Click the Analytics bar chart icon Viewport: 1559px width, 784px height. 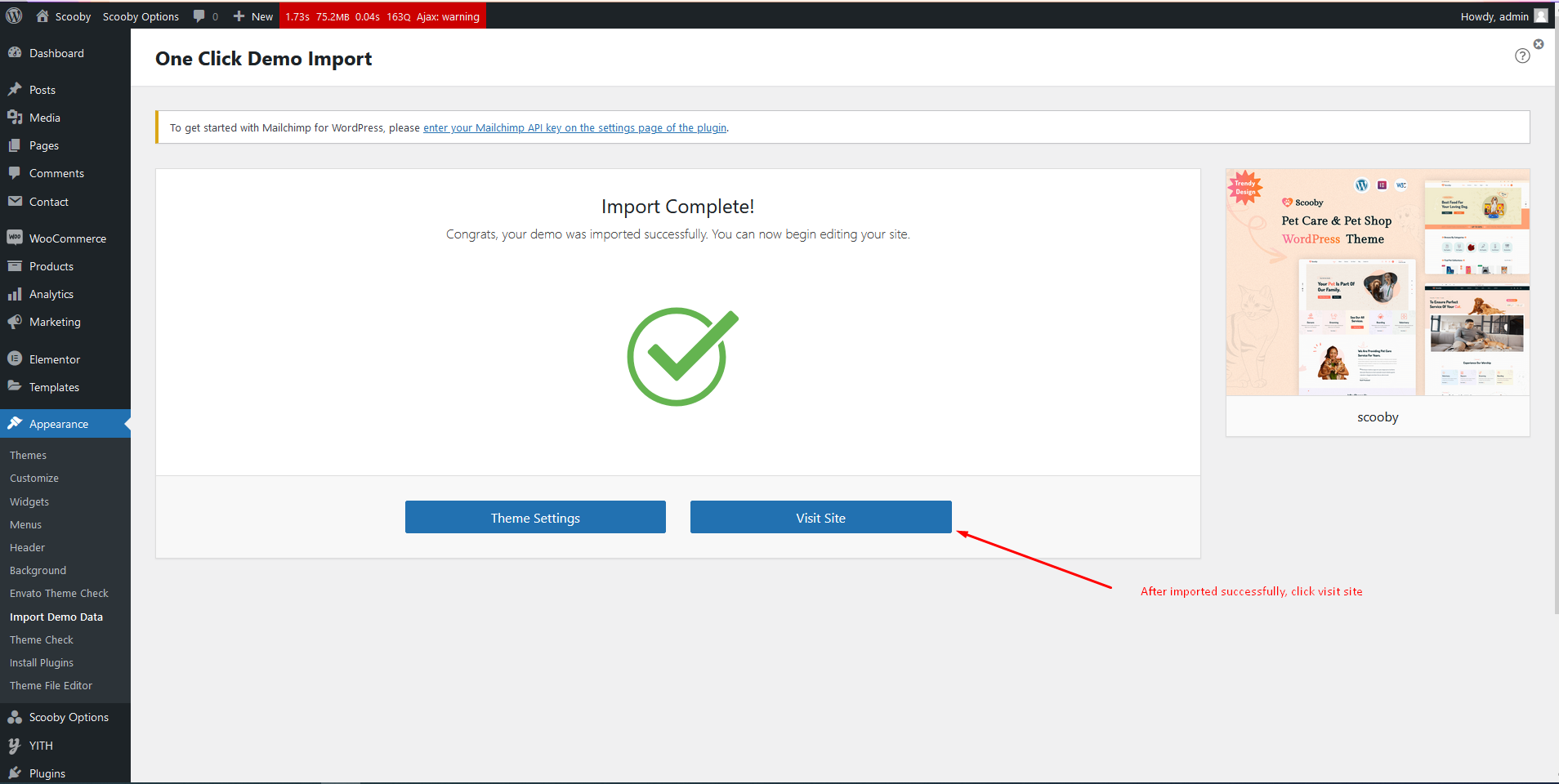coord(15,294)
